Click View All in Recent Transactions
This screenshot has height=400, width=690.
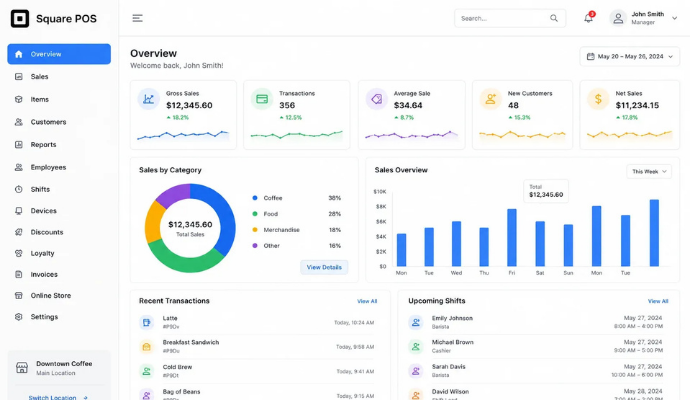coord(367,301)
